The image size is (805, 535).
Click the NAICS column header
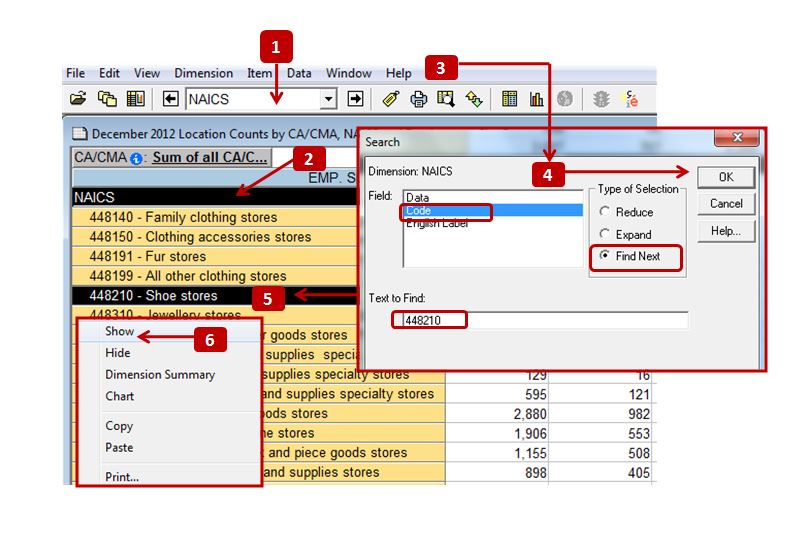pos(215,197)
